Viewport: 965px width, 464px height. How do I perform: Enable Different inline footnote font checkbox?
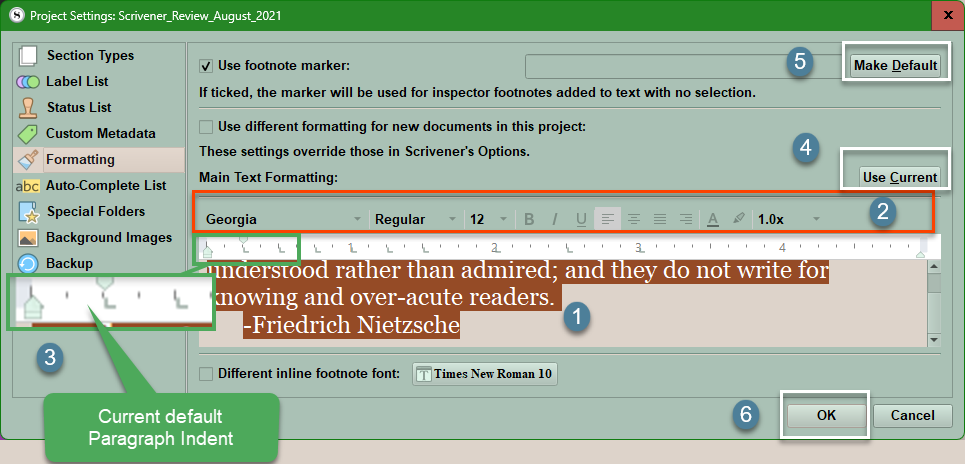coord(207,373)
